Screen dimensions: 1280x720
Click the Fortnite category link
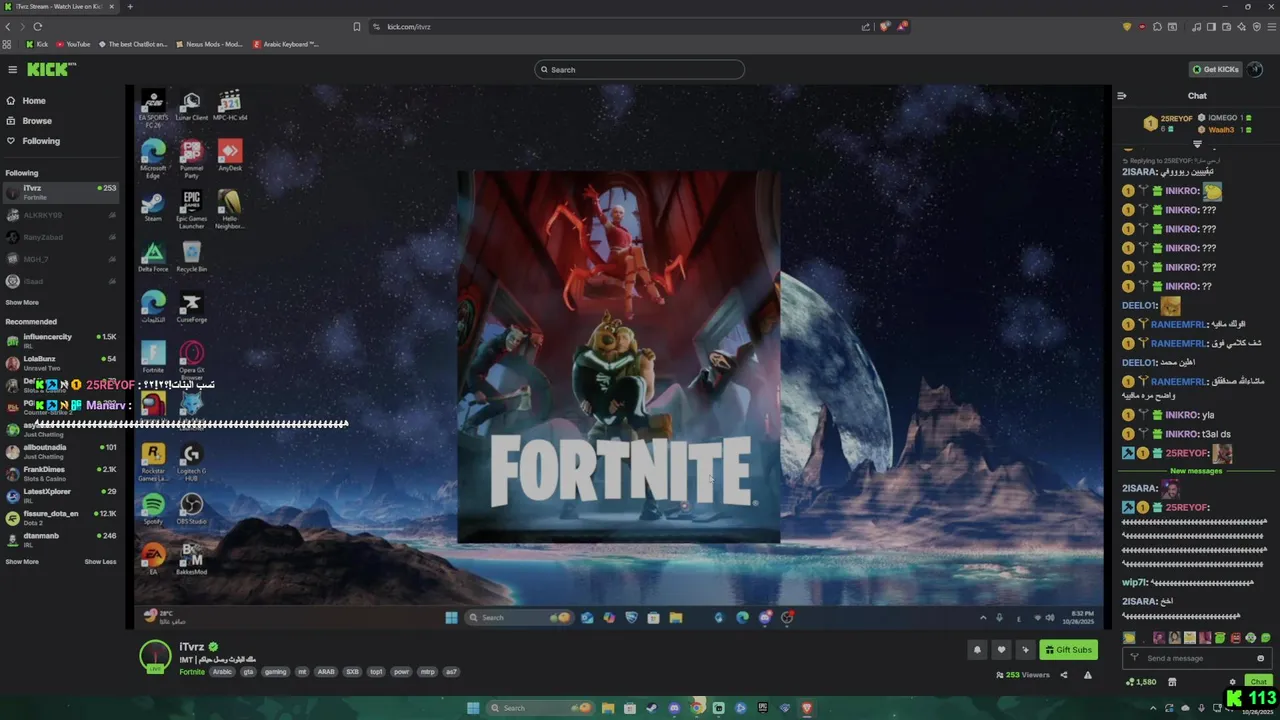191,672
